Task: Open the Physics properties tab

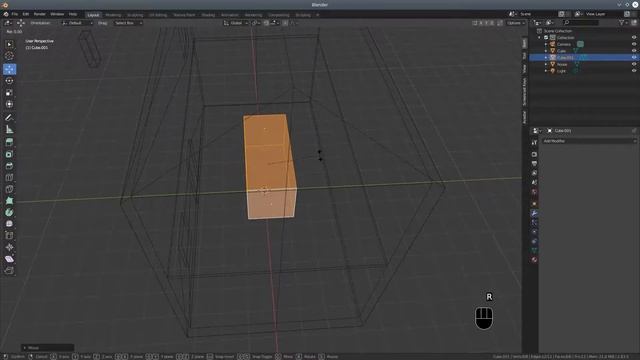Action: (x=534, y=232)
